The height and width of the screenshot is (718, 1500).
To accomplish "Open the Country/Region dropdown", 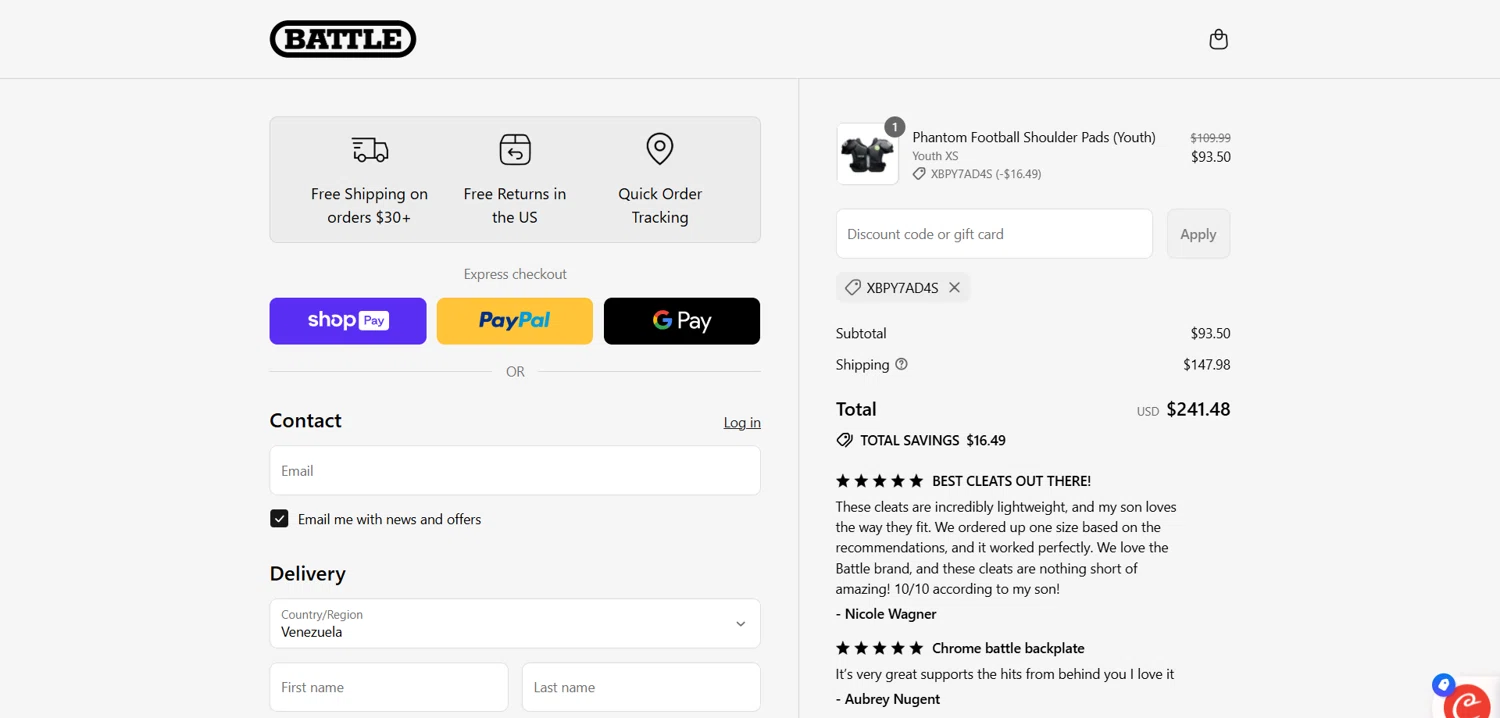I will point(515,623).
